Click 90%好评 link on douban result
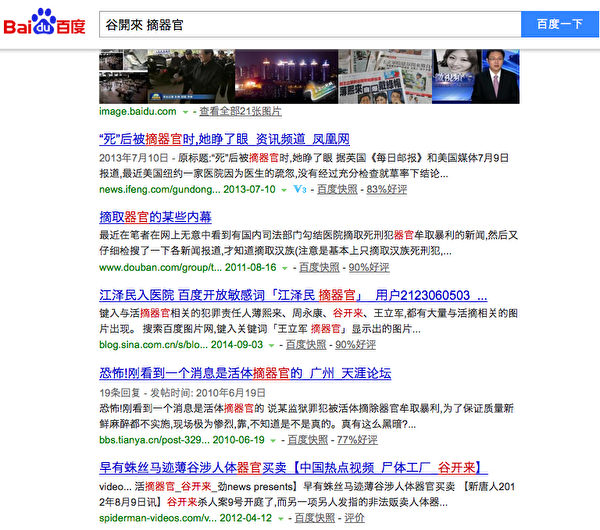This screenshot has height=530, width=600. coord(369,267)
